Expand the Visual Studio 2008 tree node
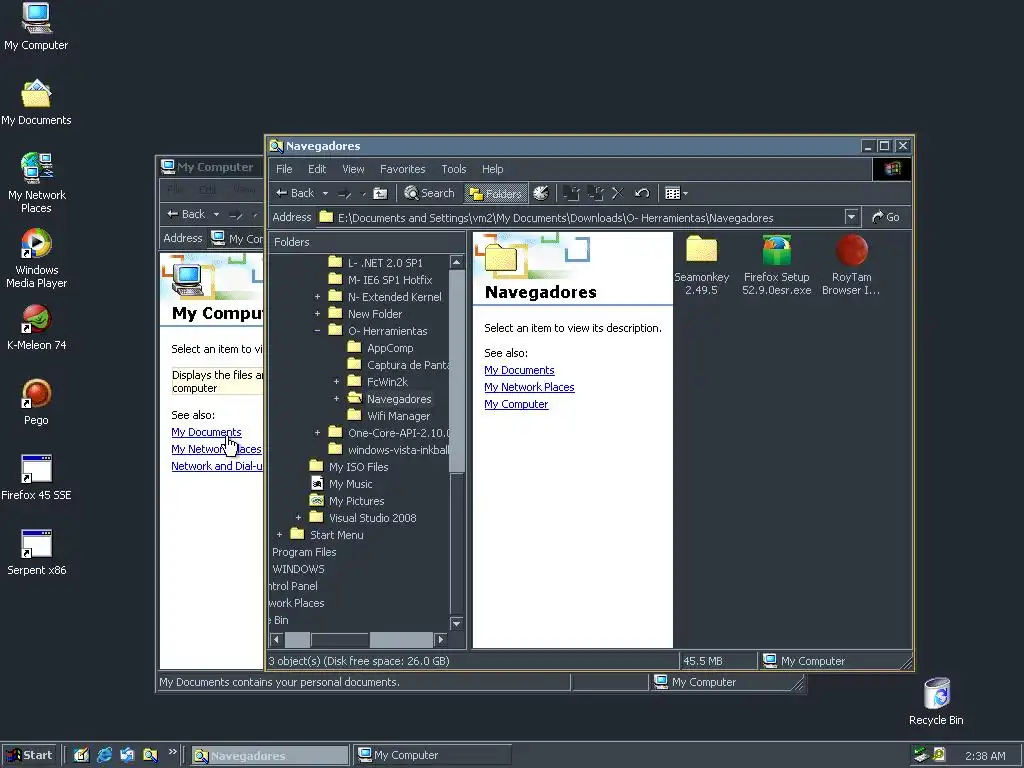Screen dimensions: 1024x768 pyautogui.click(x=298, y=517)
